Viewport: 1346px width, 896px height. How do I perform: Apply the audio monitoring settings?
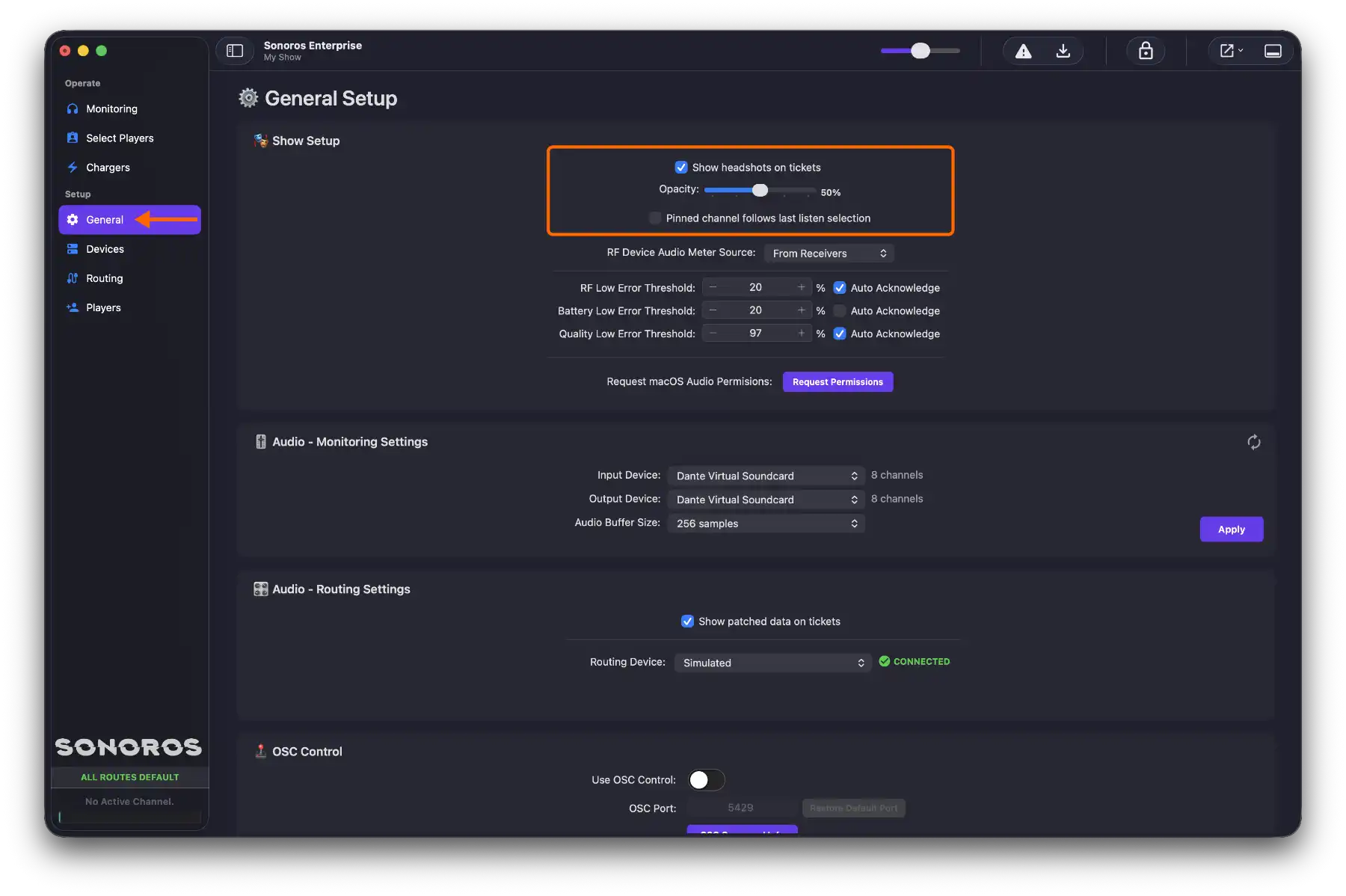tap(1232, 530)
